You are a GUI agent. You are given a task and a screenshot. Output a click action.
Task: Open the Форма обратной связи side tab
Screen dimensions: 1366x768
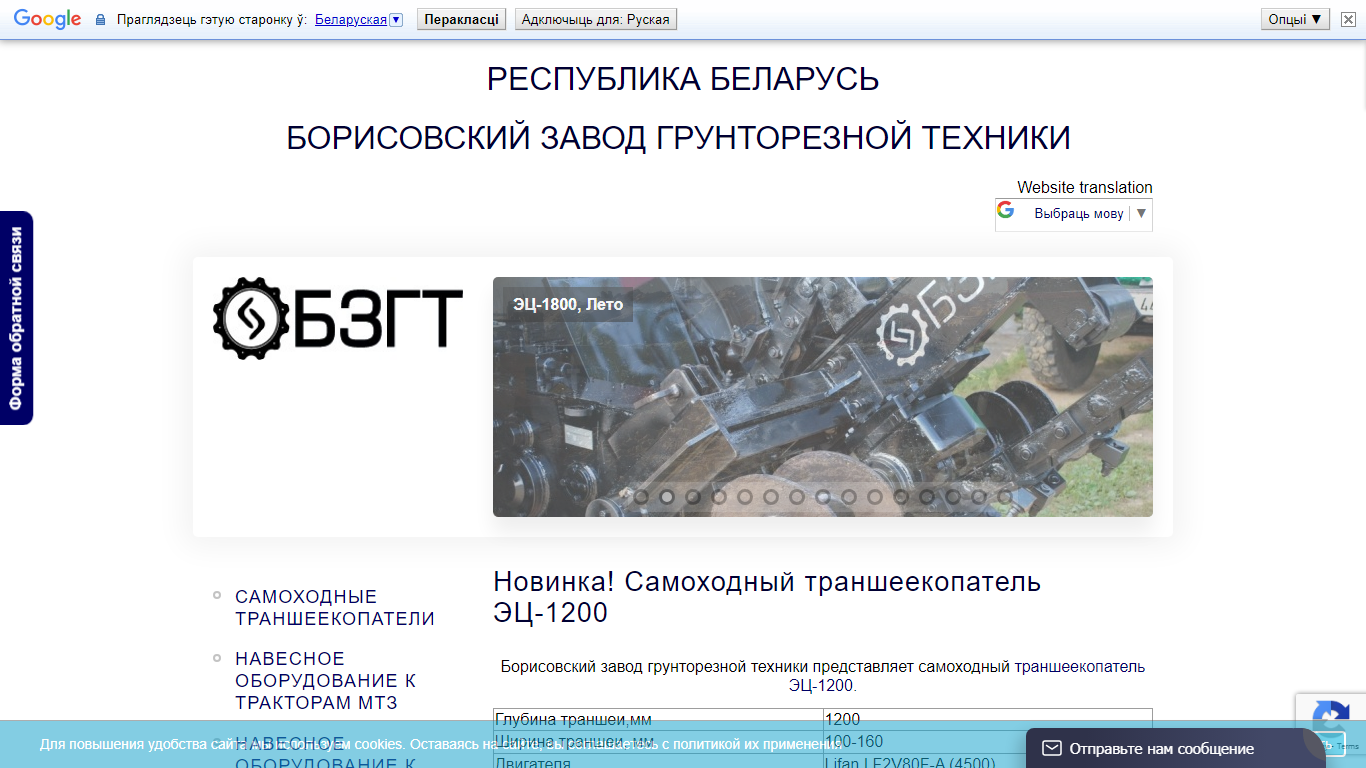[x=16, y=318]
